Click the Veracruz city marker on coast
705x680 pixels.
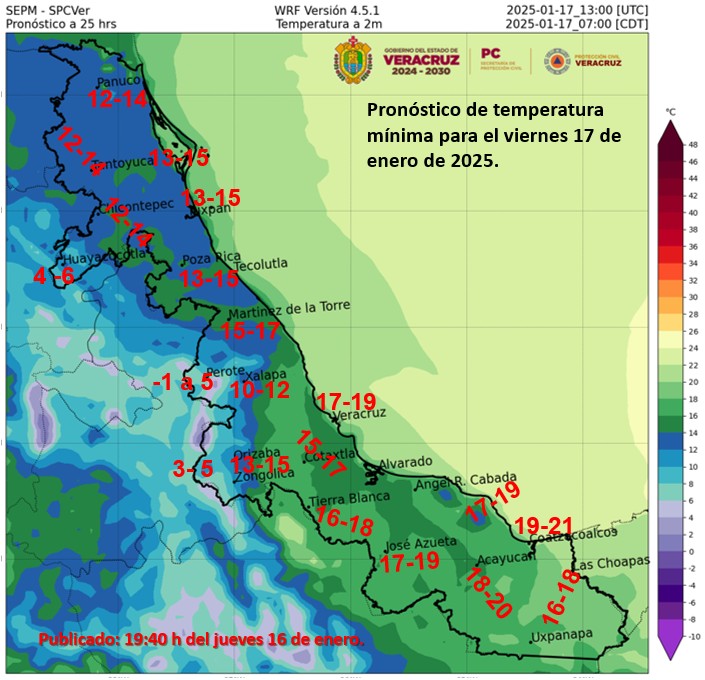pyautogui.click(x=335, y=420)
